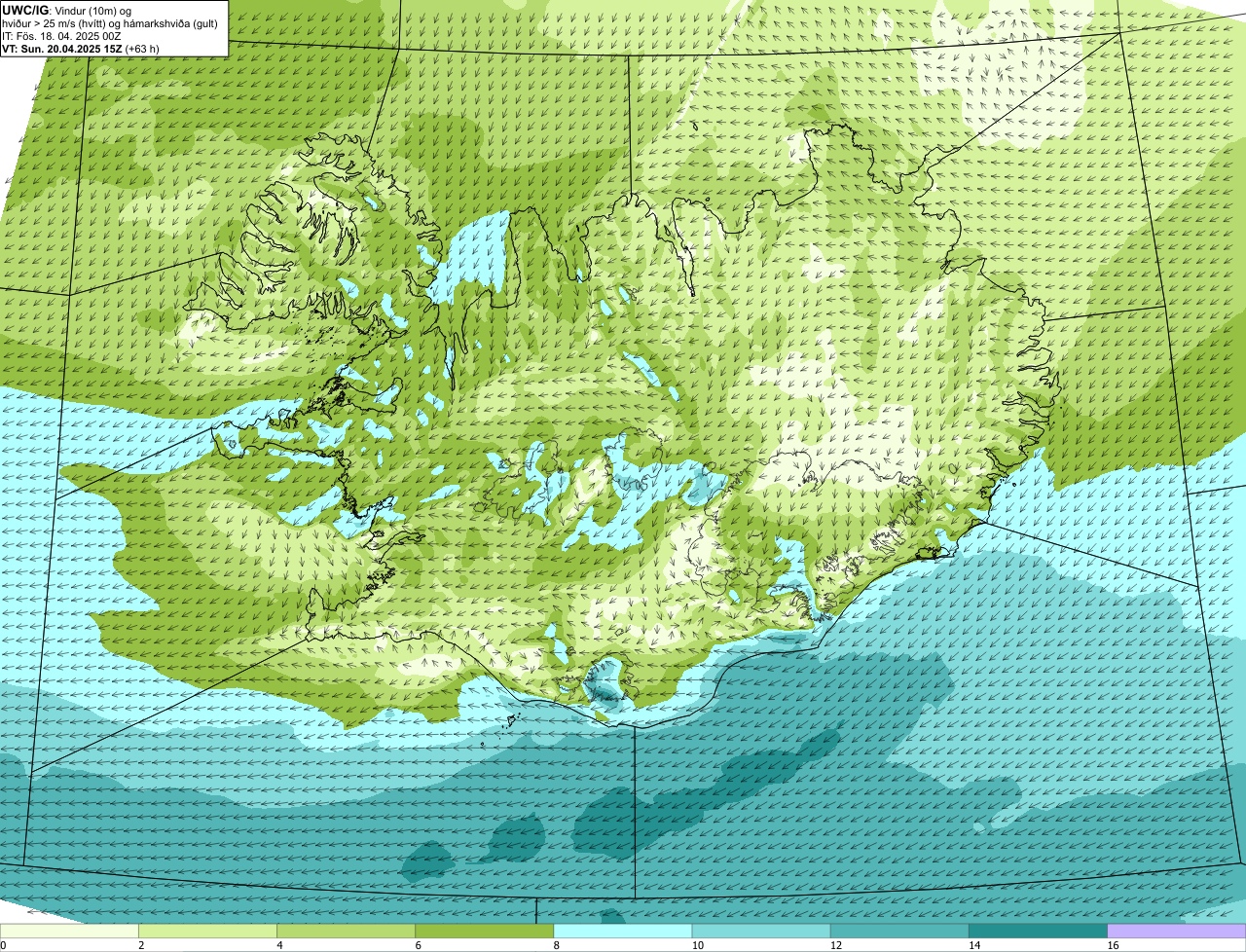
Task: Click the legend tick label "2"
Action: coord(141,945)
